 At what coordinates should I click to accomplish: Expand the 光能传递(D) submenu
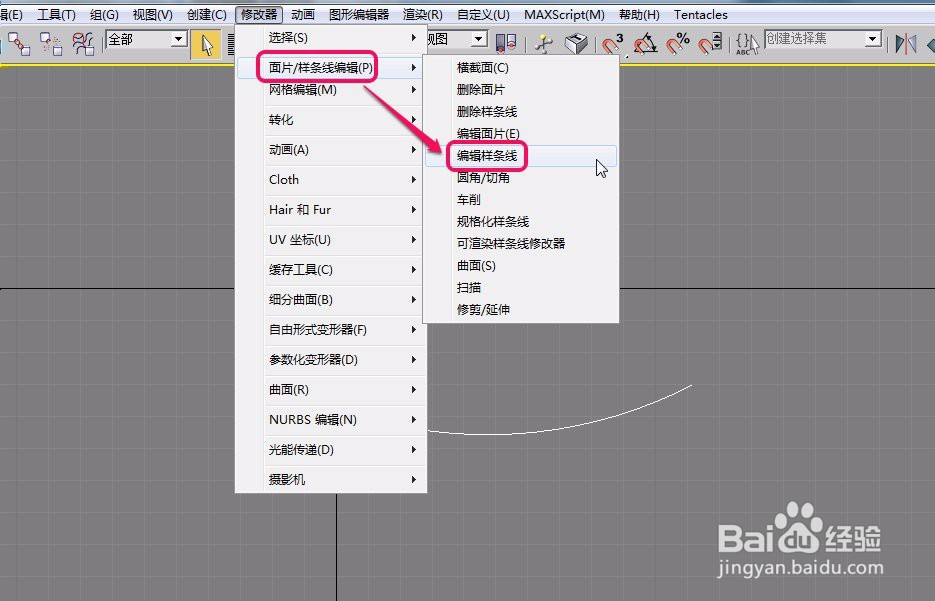[331, 450]
